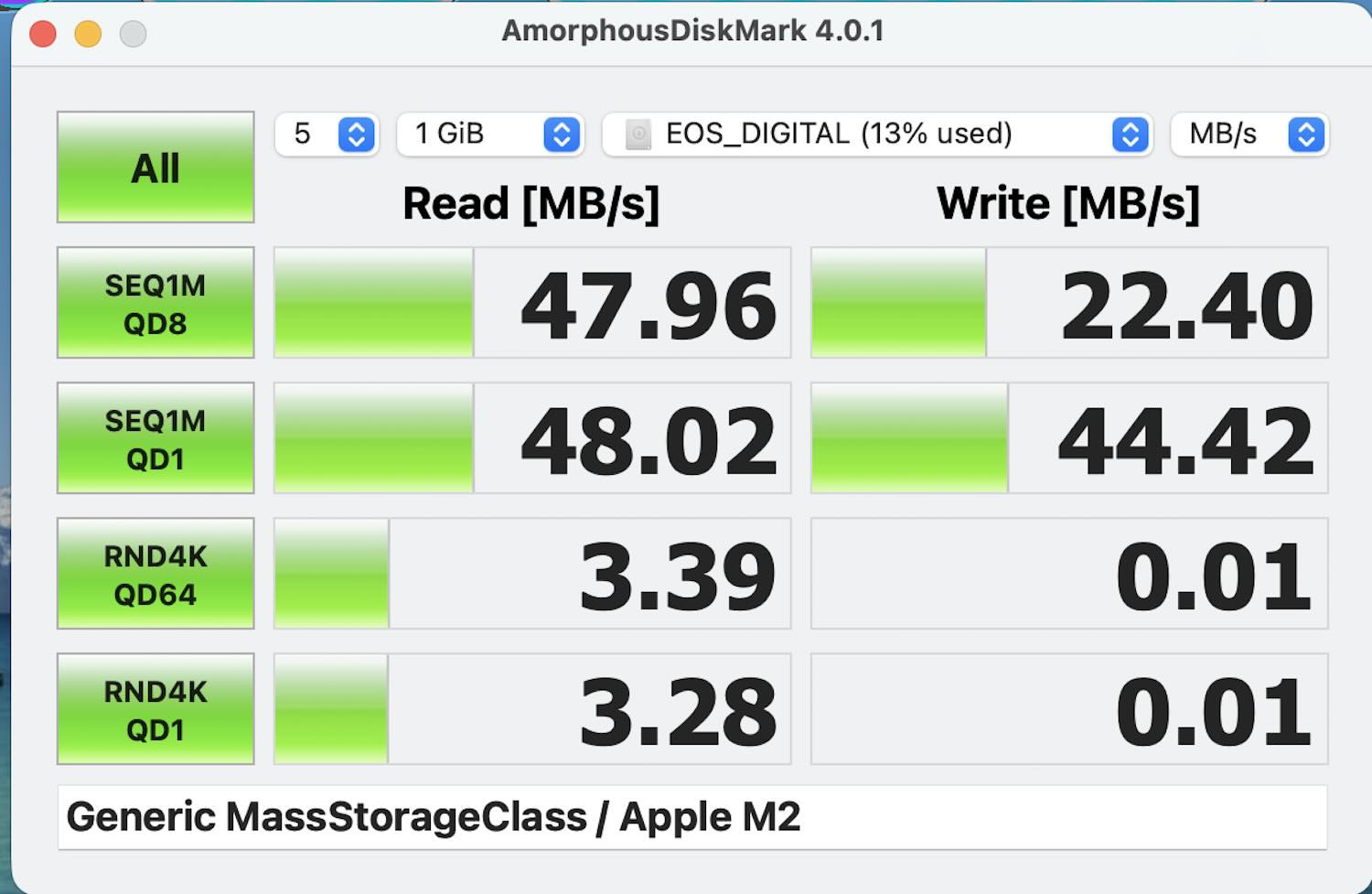Click the Write [MB/s] column header
1372x894 pixels.
(1067, 203)
